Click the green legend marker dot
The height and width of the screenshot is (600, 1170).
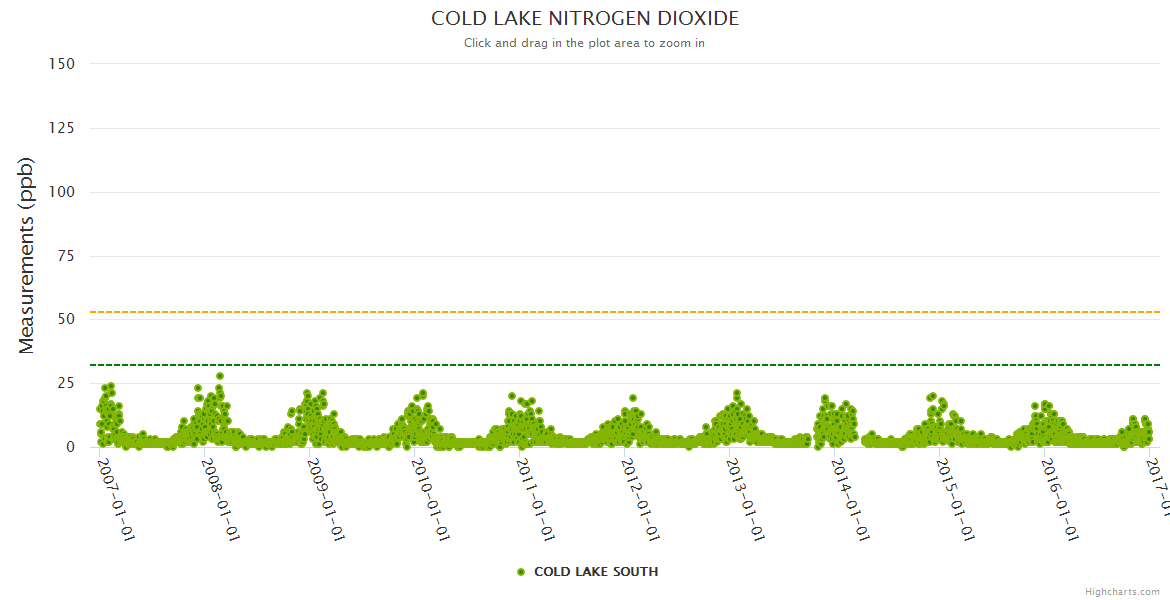point(520,572)
